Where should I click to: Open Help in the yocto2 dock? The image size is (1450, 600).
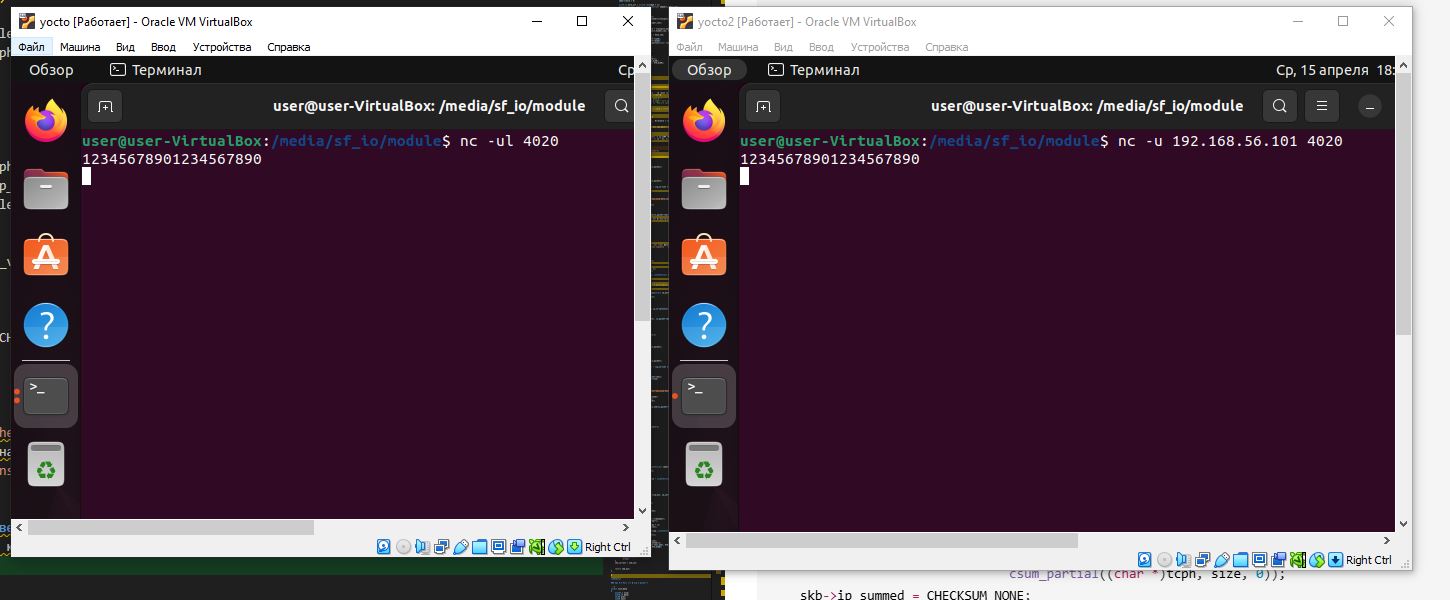tap(704, 325)
